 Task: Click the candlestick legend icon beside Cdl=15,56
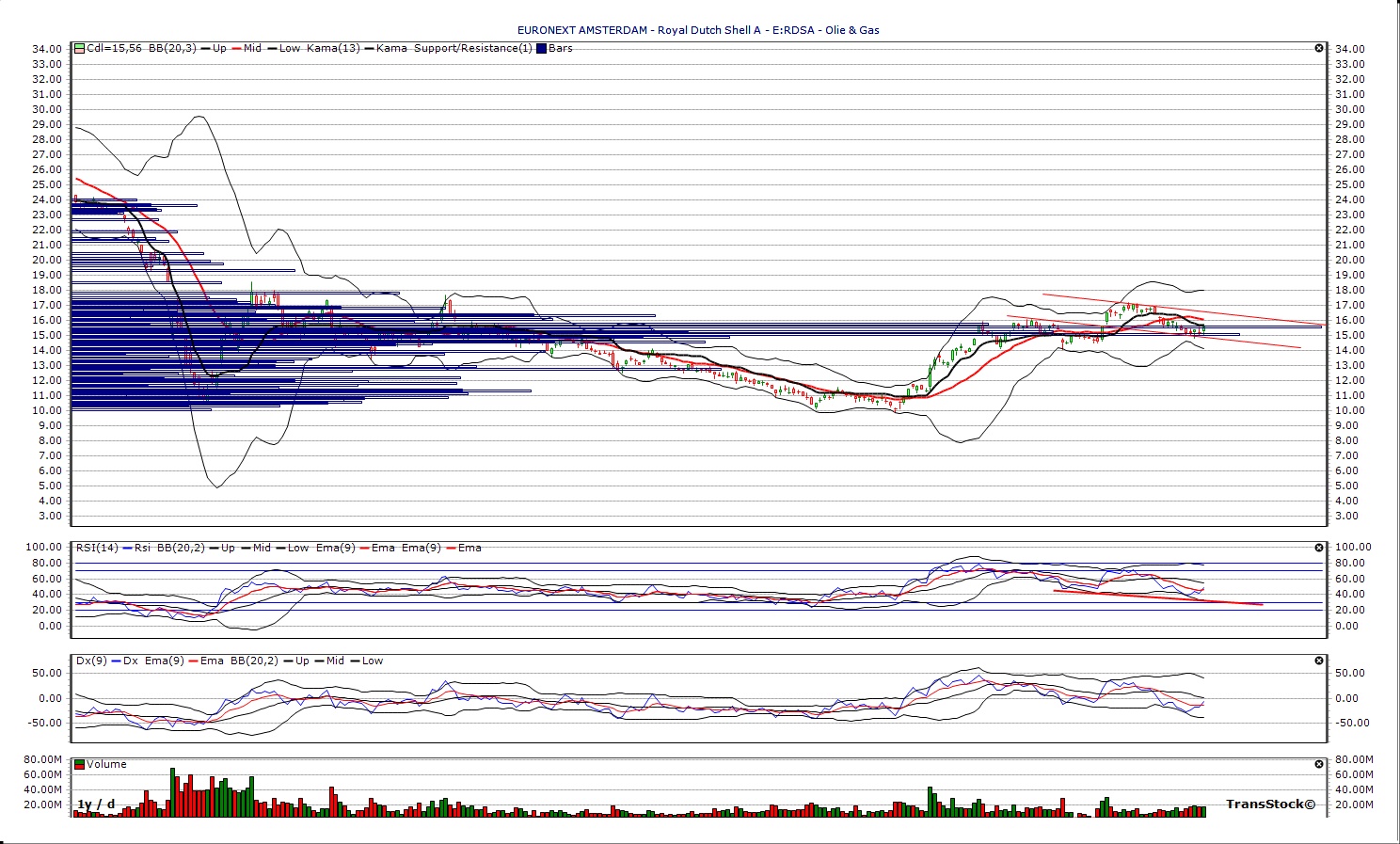(80, 48)
